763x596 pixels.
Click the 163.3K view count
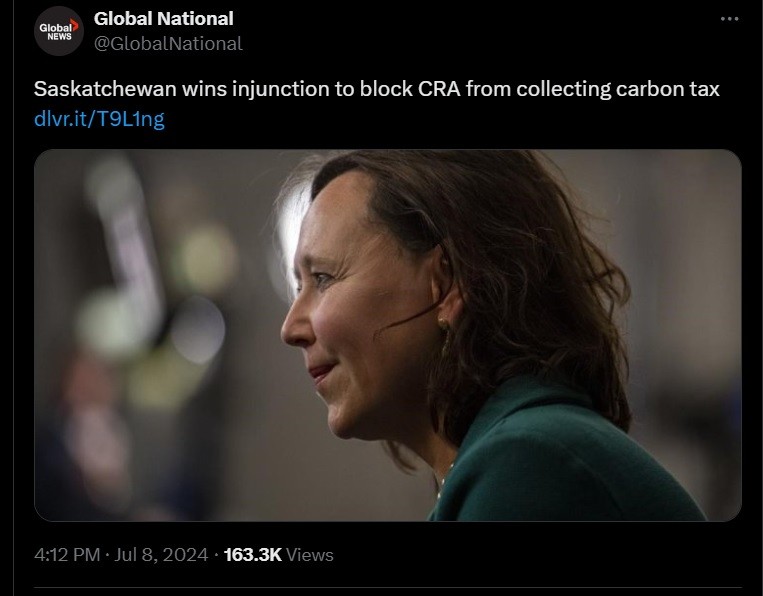click(252, 554)
